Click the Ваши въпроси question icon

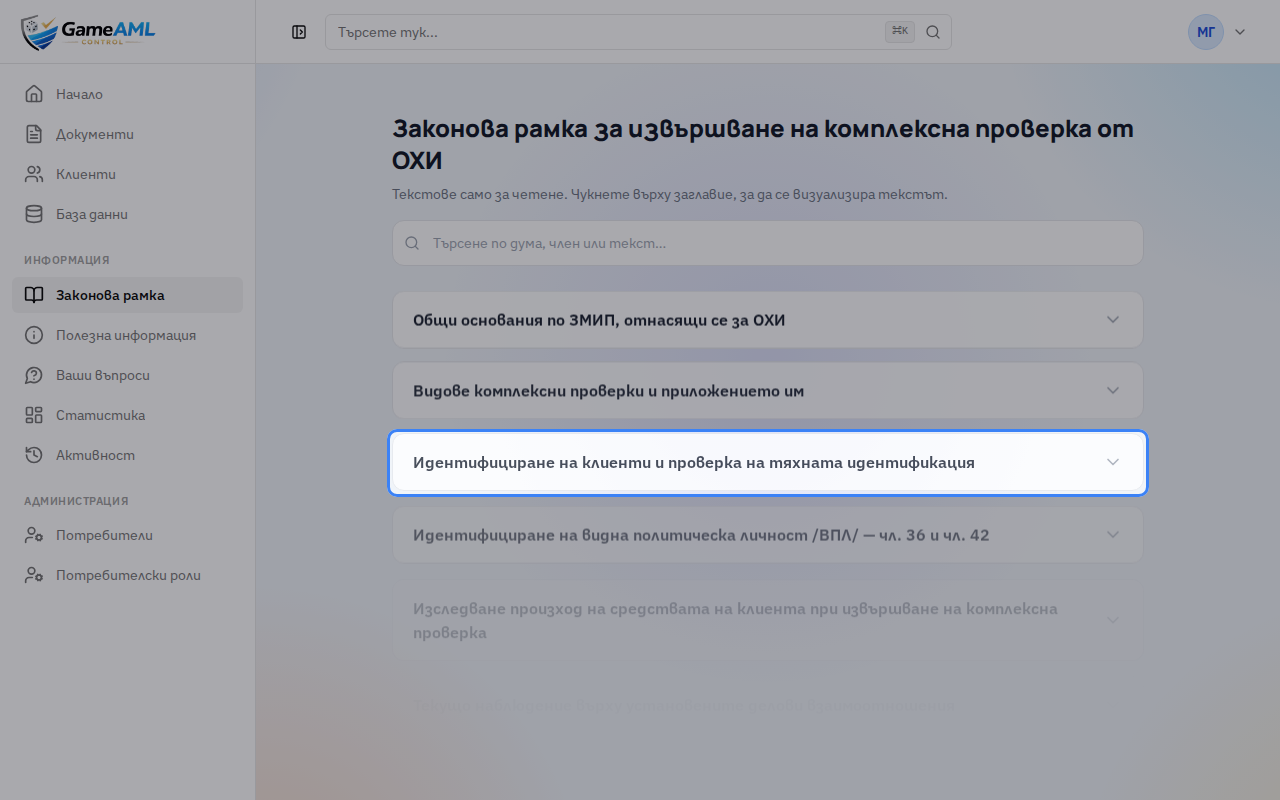point(34,375)
